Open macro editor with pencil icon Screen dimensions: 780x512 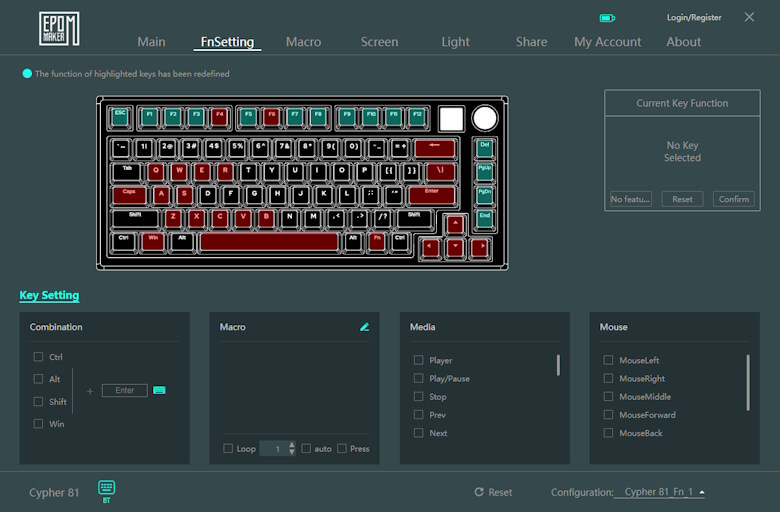coord(365,327)
